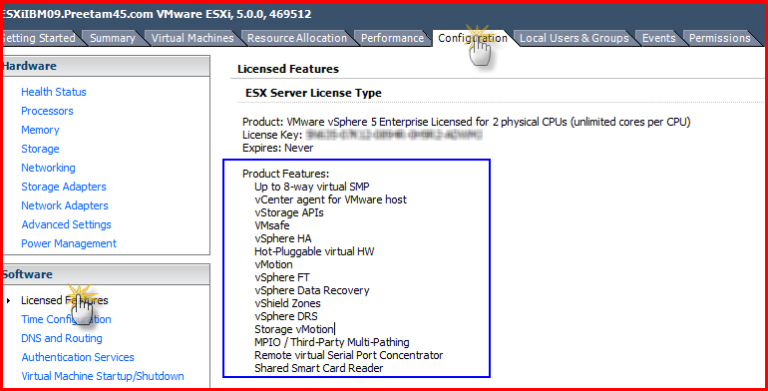Image resolution: width=768 pixels, height=391 pixels.
Task: Click the vMotion feature line
Action: point(273,265)
